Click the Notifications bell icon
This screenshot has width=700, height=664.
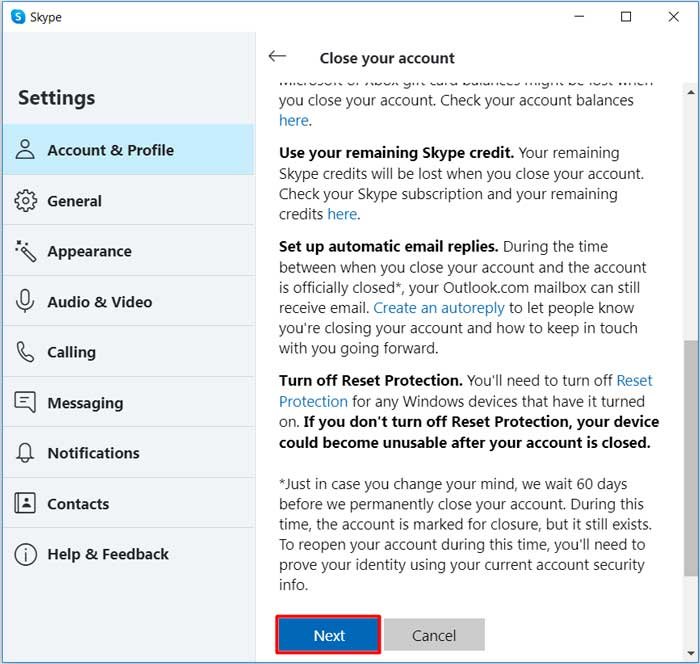[x=25, y=453]
